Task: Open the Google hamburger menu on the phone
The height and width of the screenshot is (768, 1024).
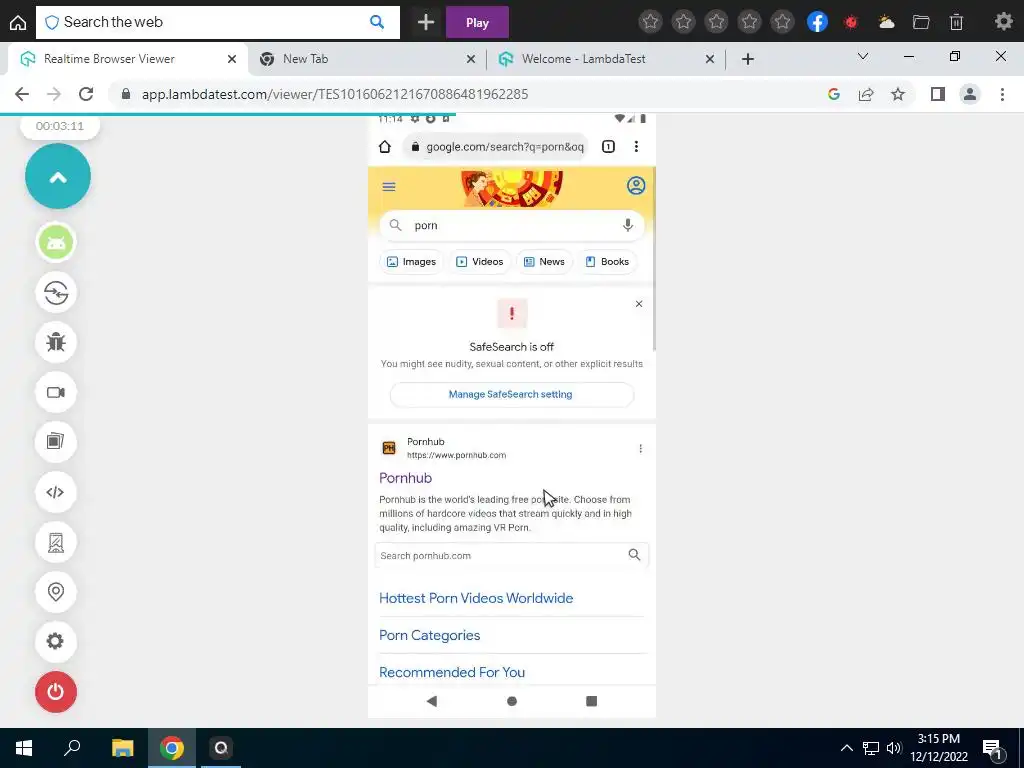Action: pos(389,187)
